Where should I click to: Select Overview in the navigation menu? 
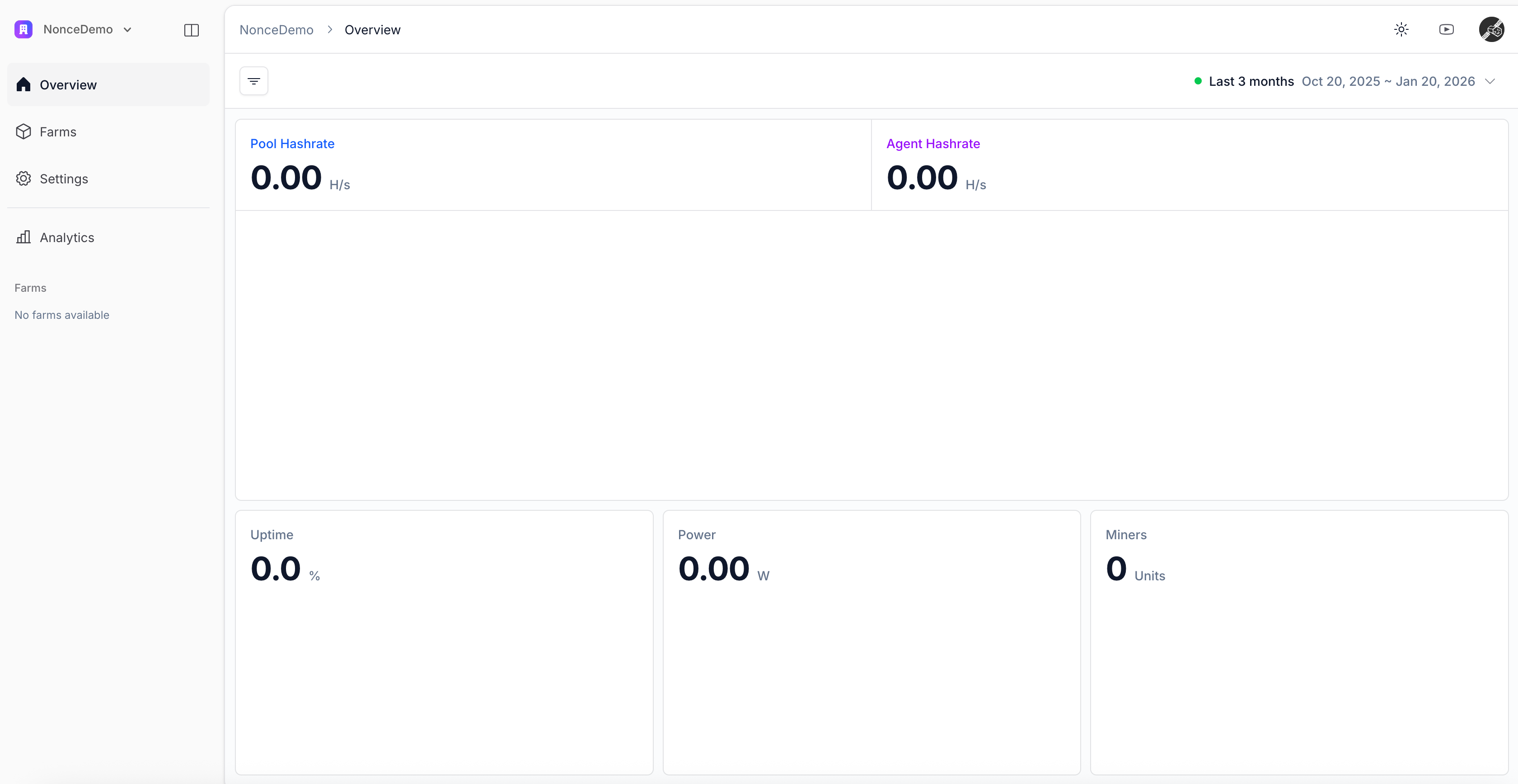68,84
